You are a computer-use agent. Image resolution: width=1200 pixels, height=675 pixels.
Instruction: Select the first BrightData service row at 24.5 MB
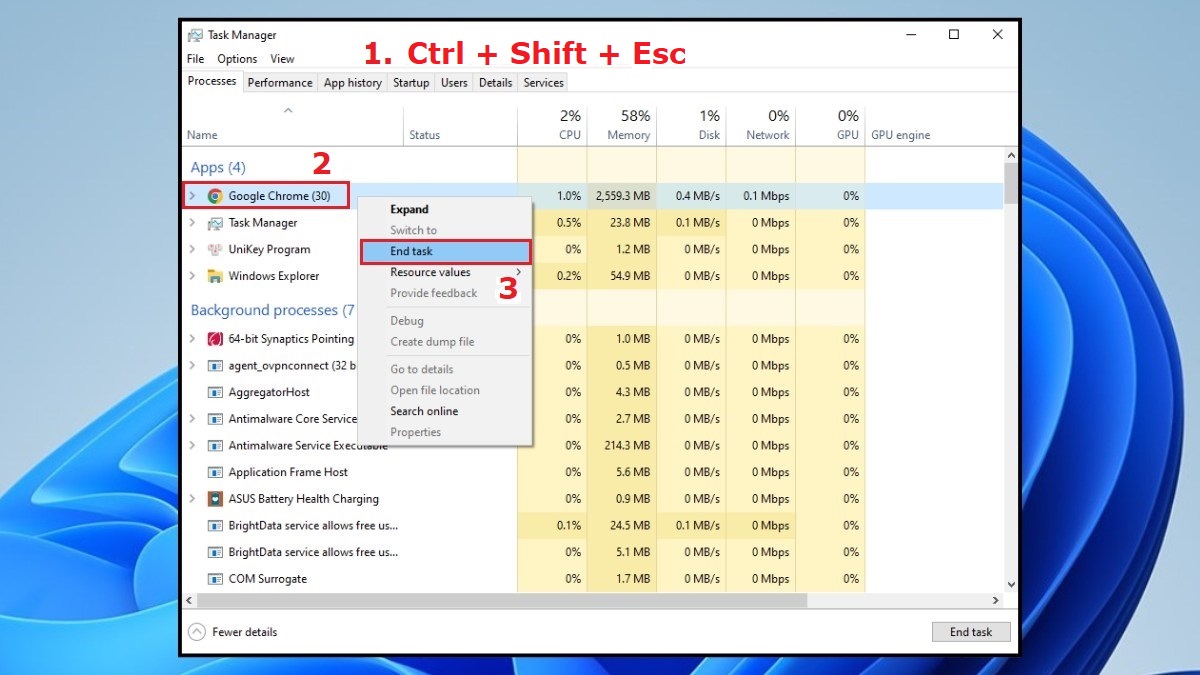[593, 526]
